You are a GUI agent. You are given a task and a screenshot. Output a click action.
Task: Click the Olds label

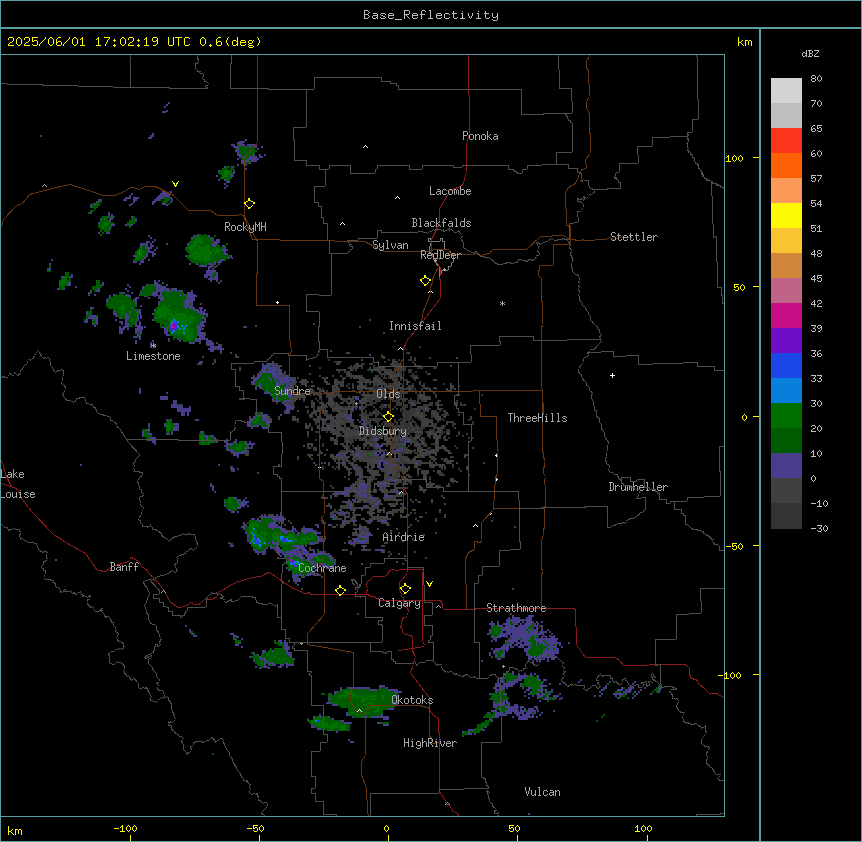[x=388, y=394]
